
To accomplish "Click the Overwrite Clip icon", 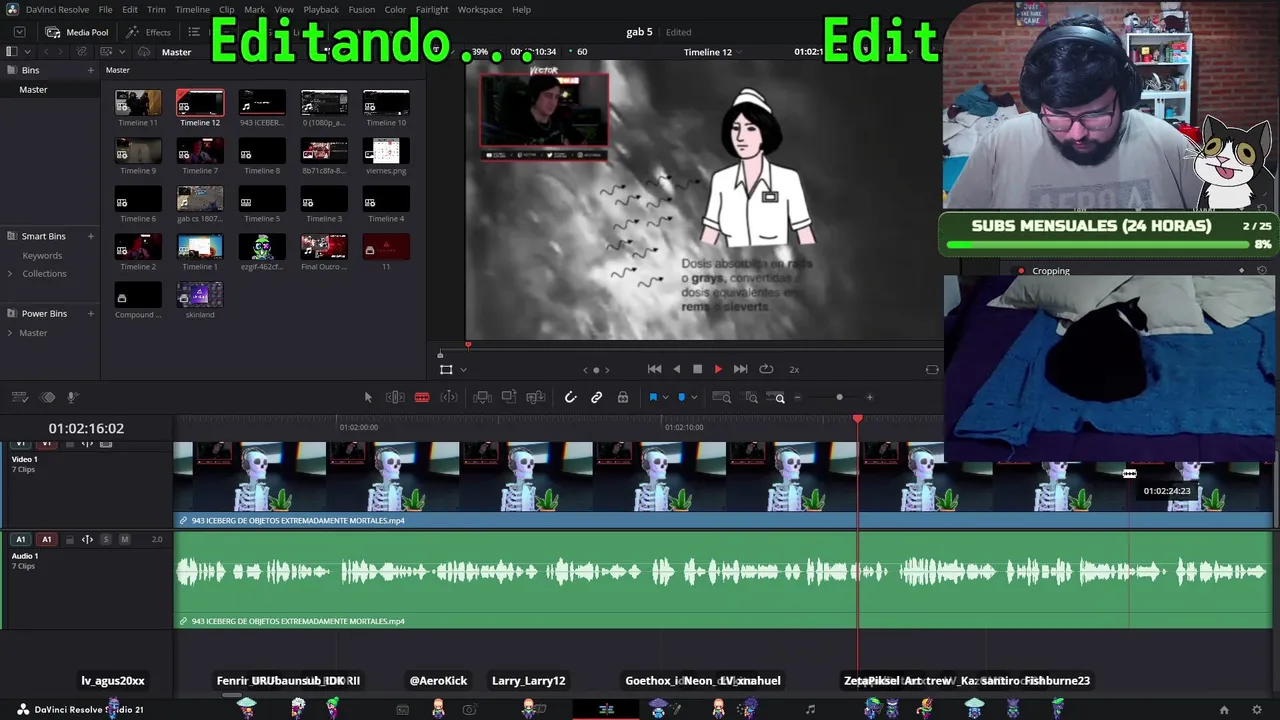I will 509,398.
